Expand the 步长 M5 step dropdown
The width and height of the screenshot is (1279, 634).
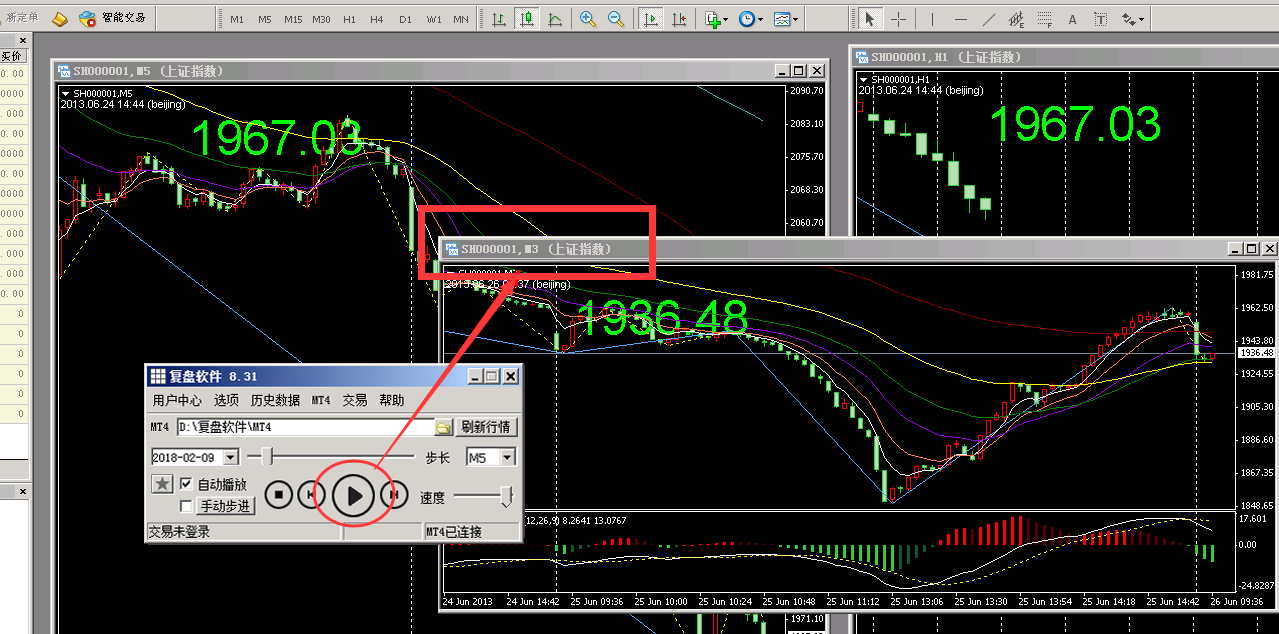507,457
